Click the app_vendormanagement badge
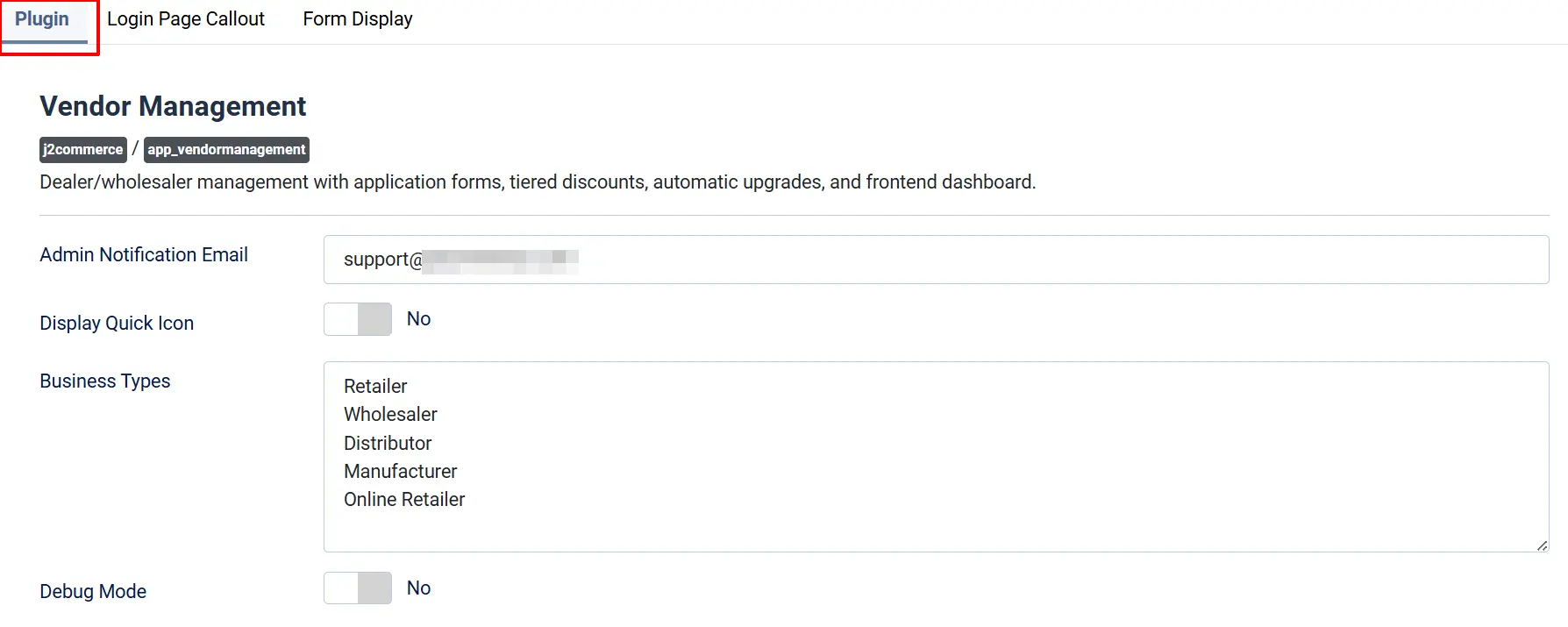 point(226,150)
